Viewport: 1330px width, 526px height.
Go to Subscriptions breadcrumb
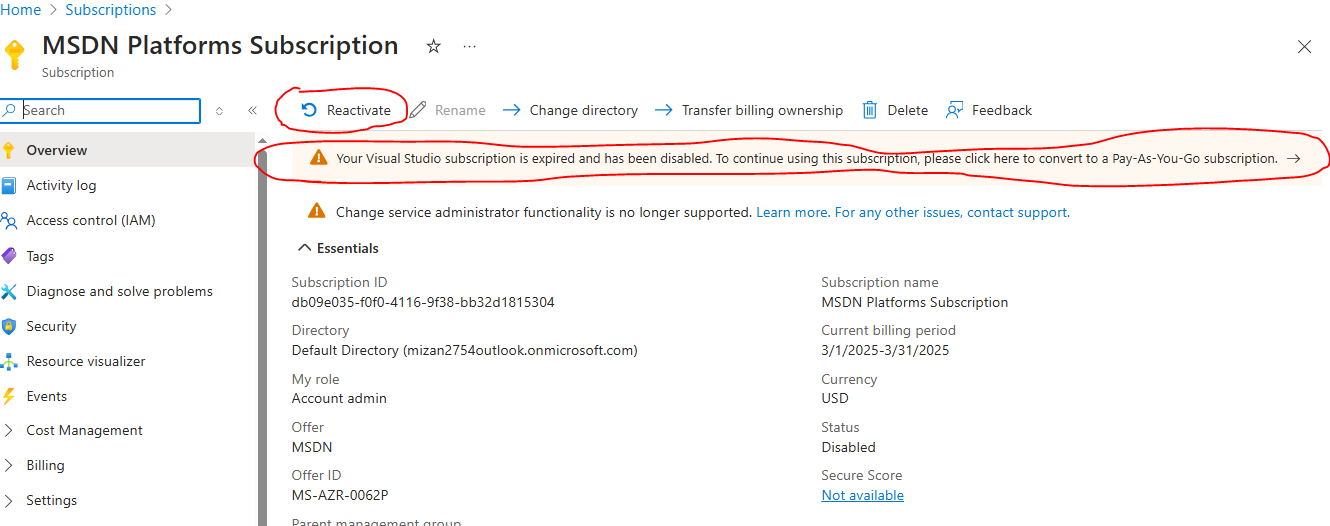click(111, 10)
